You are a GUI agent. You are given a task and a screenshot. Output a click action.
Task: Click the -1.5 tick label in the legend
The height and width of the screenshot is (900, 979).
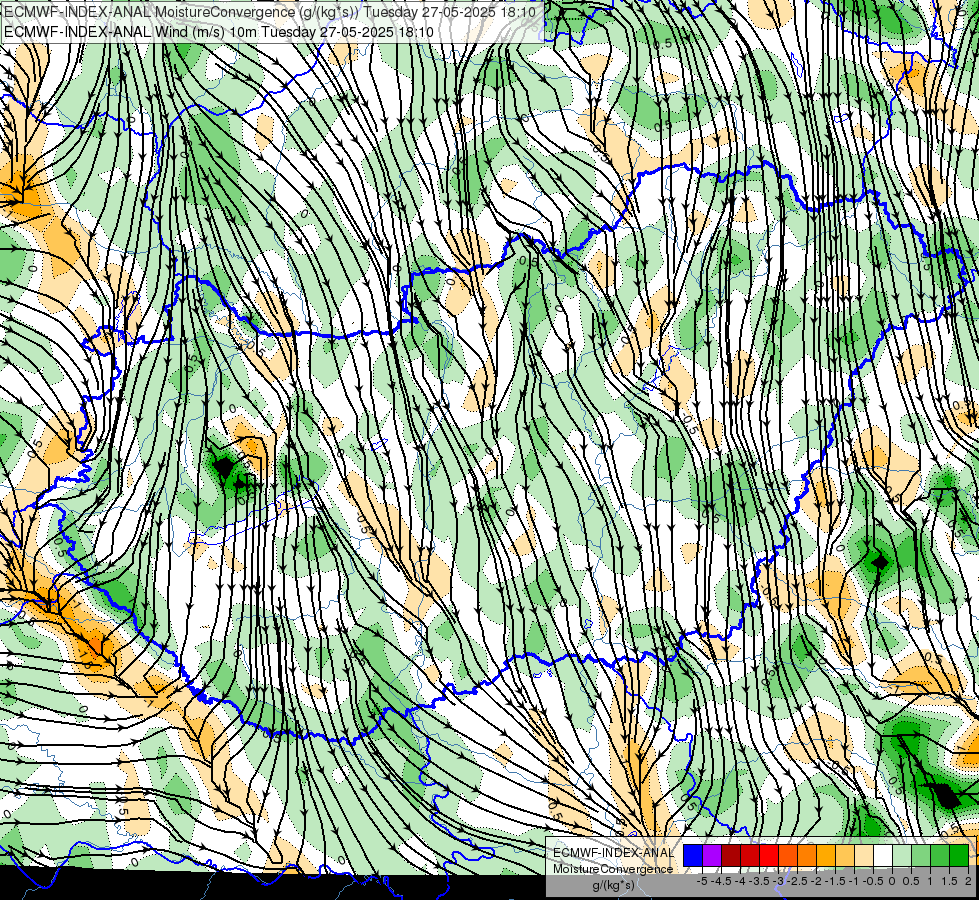tap(835, 881)
